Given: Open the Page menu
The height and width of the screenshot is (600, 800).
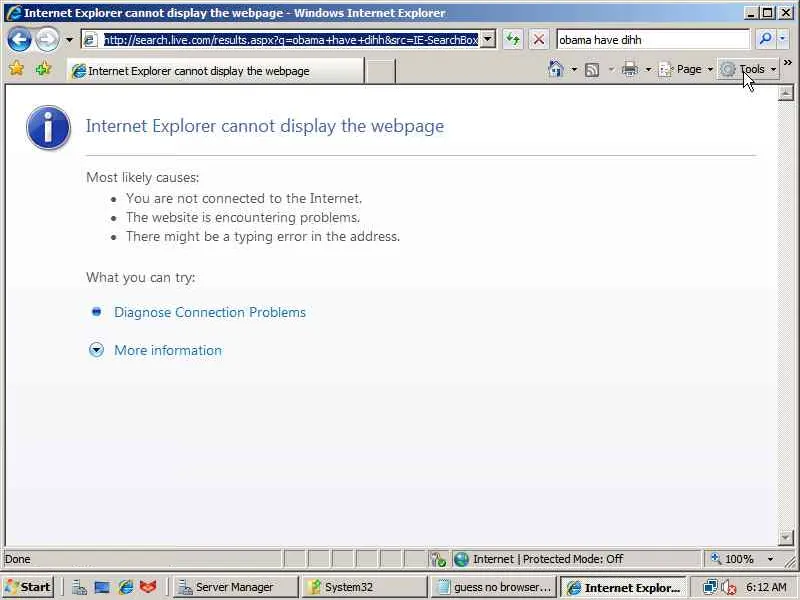Looking at the screenshot, I should [x=686, y=69].
